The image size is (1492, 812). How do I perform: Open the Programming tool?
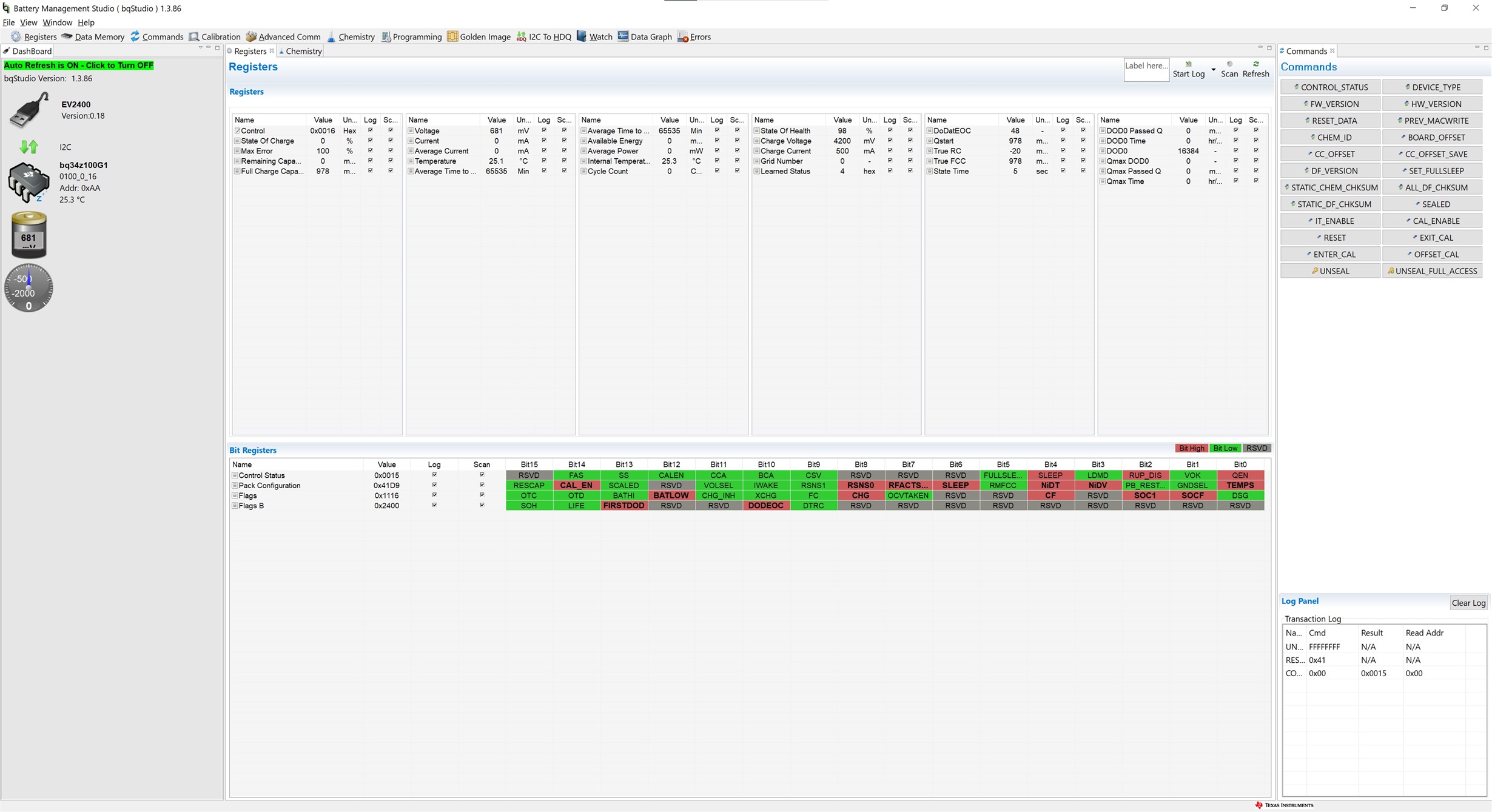click(x=411, y=37)
